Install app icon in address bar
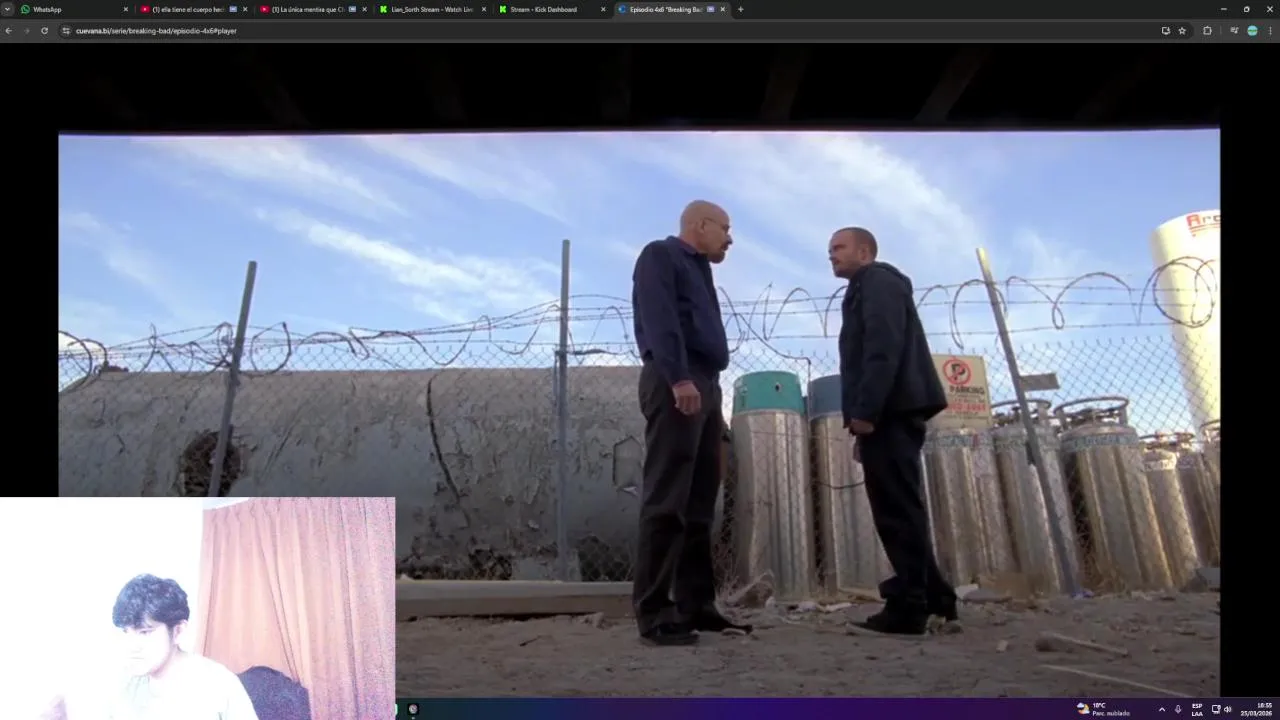1280x720 pixels. tap(1165, 31)
